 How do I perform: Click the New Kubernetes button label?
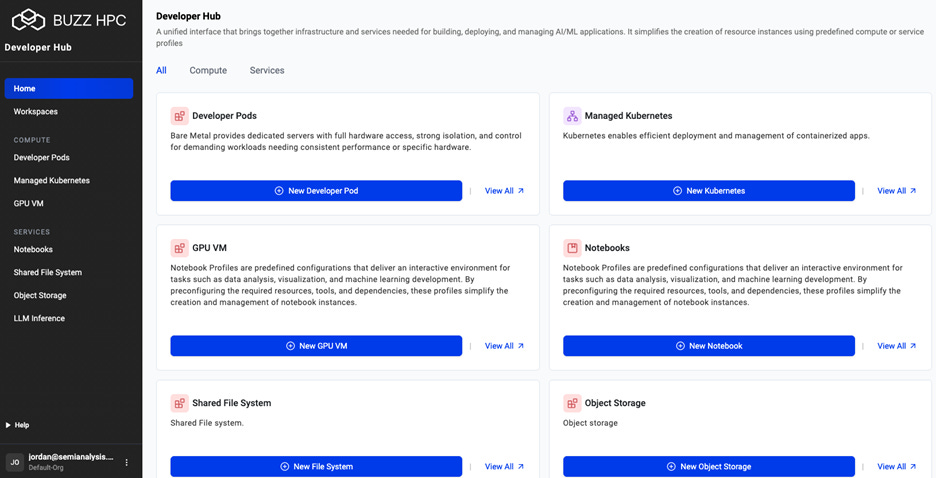pyautogui.click(x=716, y=191)
